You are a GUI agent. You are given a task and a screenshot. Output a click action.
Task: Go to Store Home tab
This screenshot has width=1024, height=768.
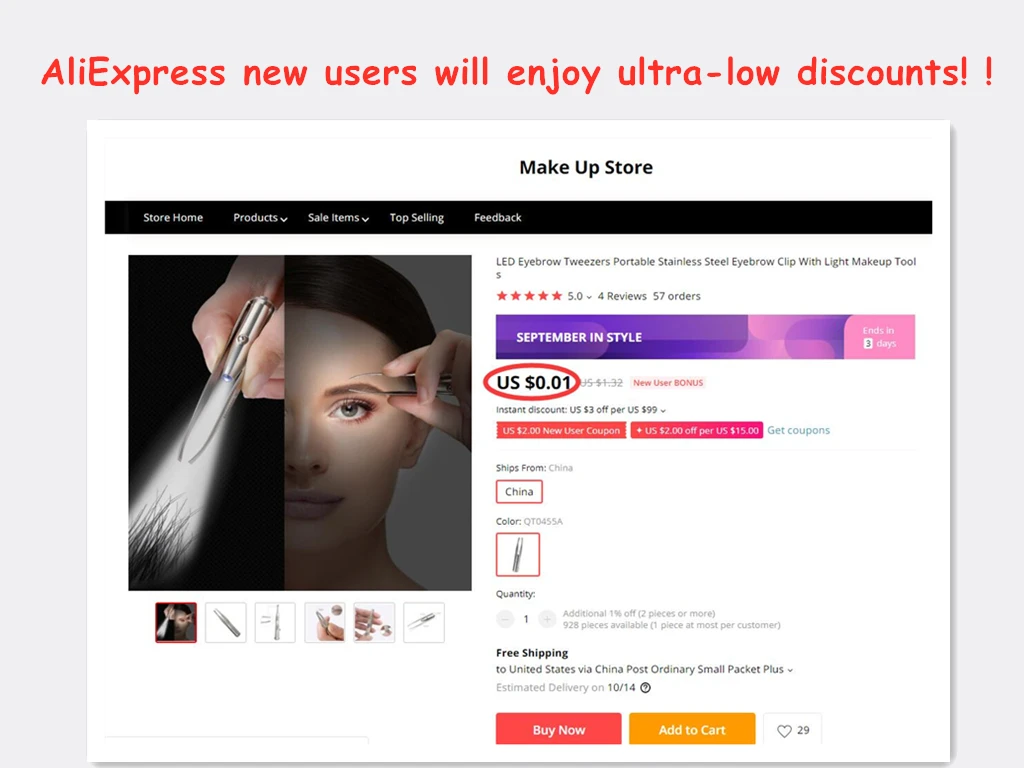coord(173,217)
